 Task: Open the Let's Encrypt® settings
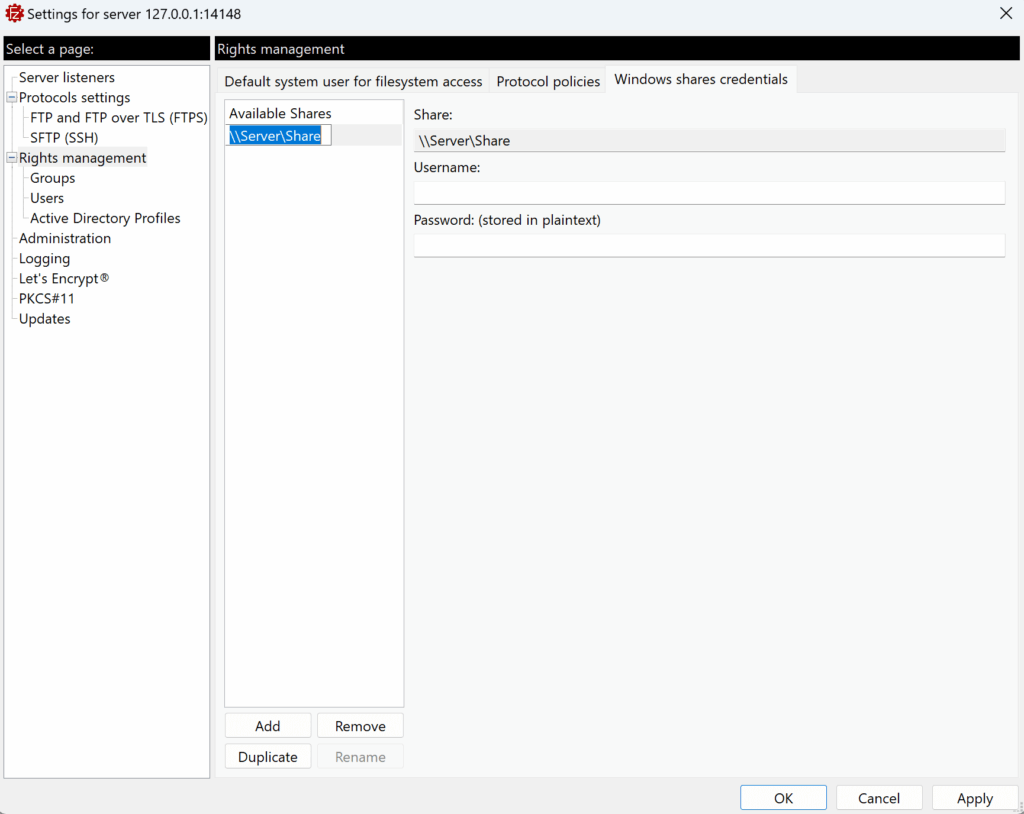tap(64, 279)
